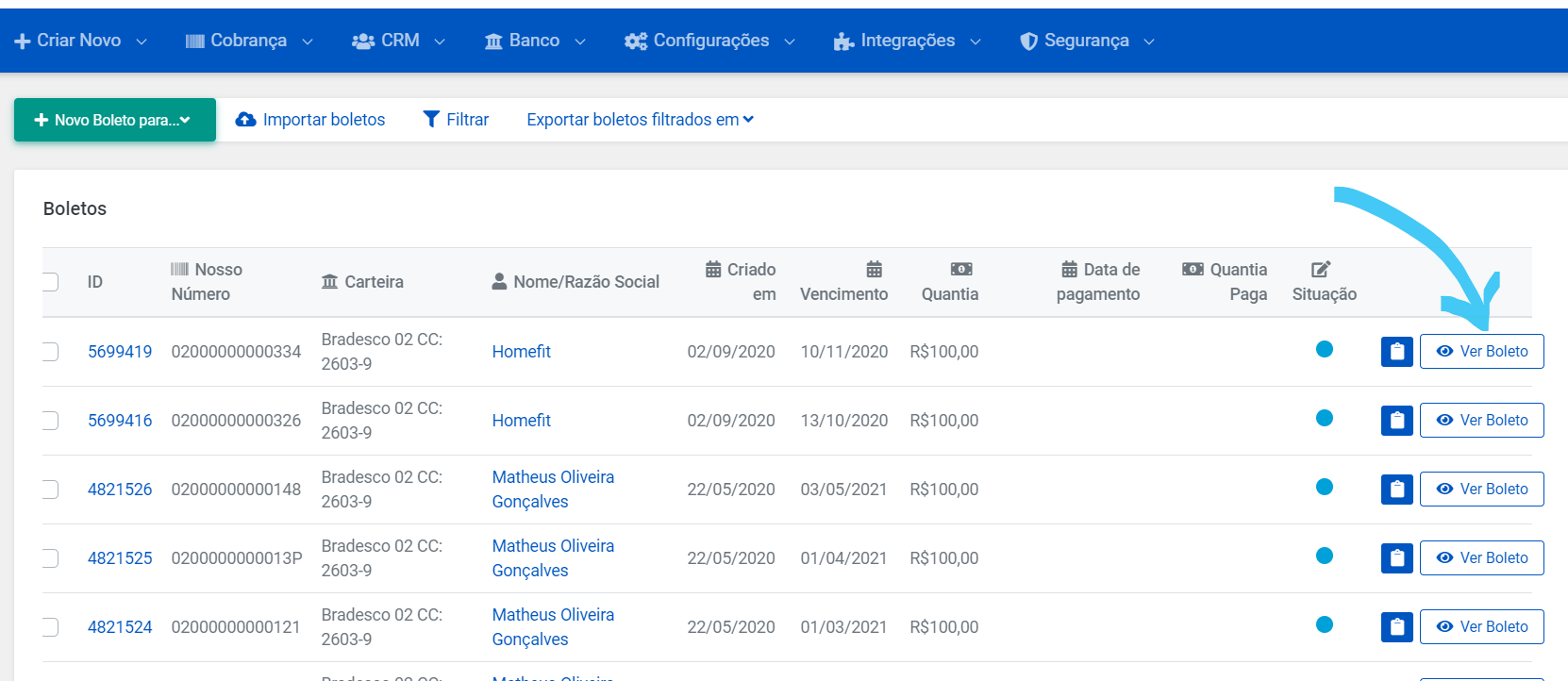1568x681 pixels.
Task: Open Matheus Oliveira Gonçalves link in row 4821526
Action: coord(553,490)
